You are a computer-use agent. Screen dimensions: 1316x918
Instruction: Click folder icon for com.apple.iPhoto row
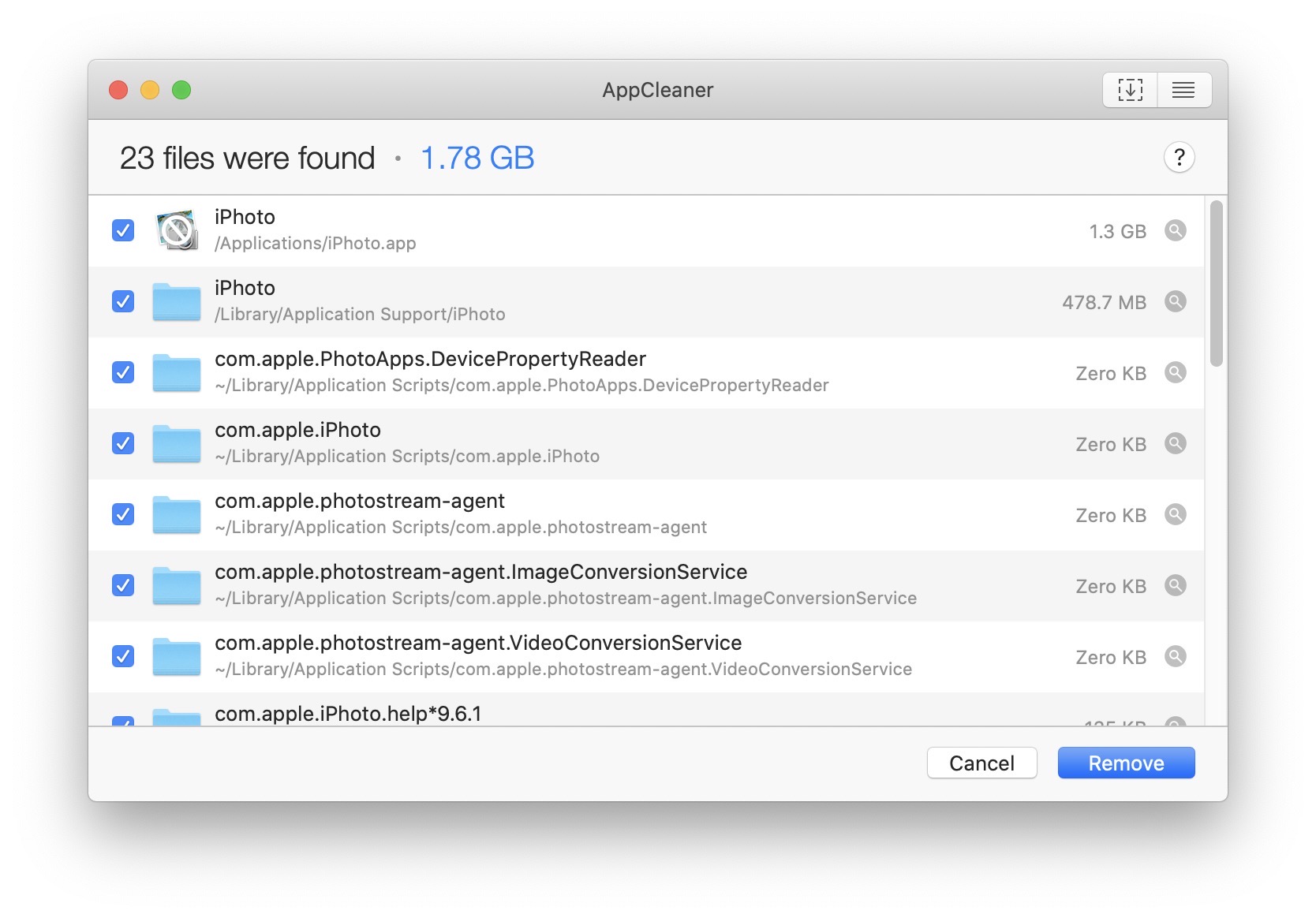coord(177,443)
